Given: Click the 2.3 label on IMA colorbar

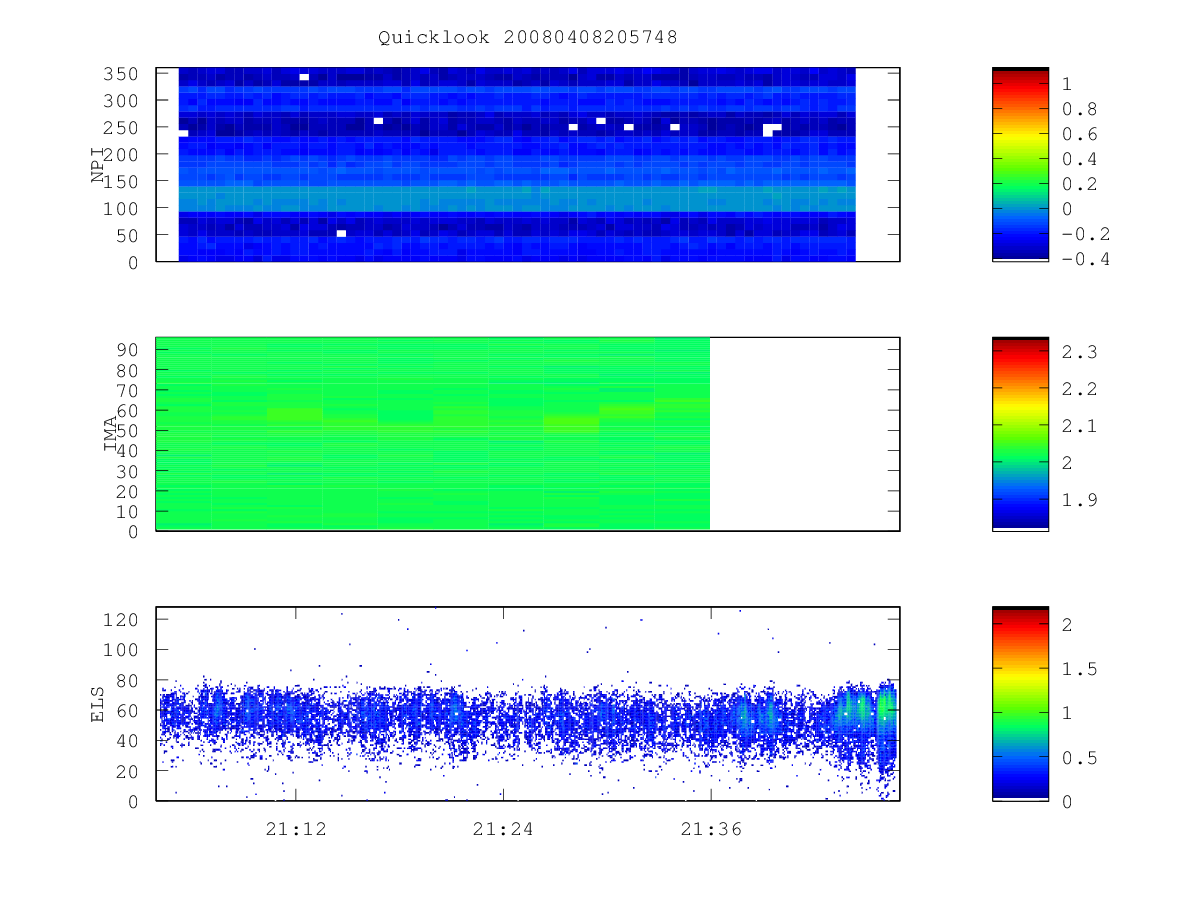Looking at the screenshot, I should click(1078, 352).
